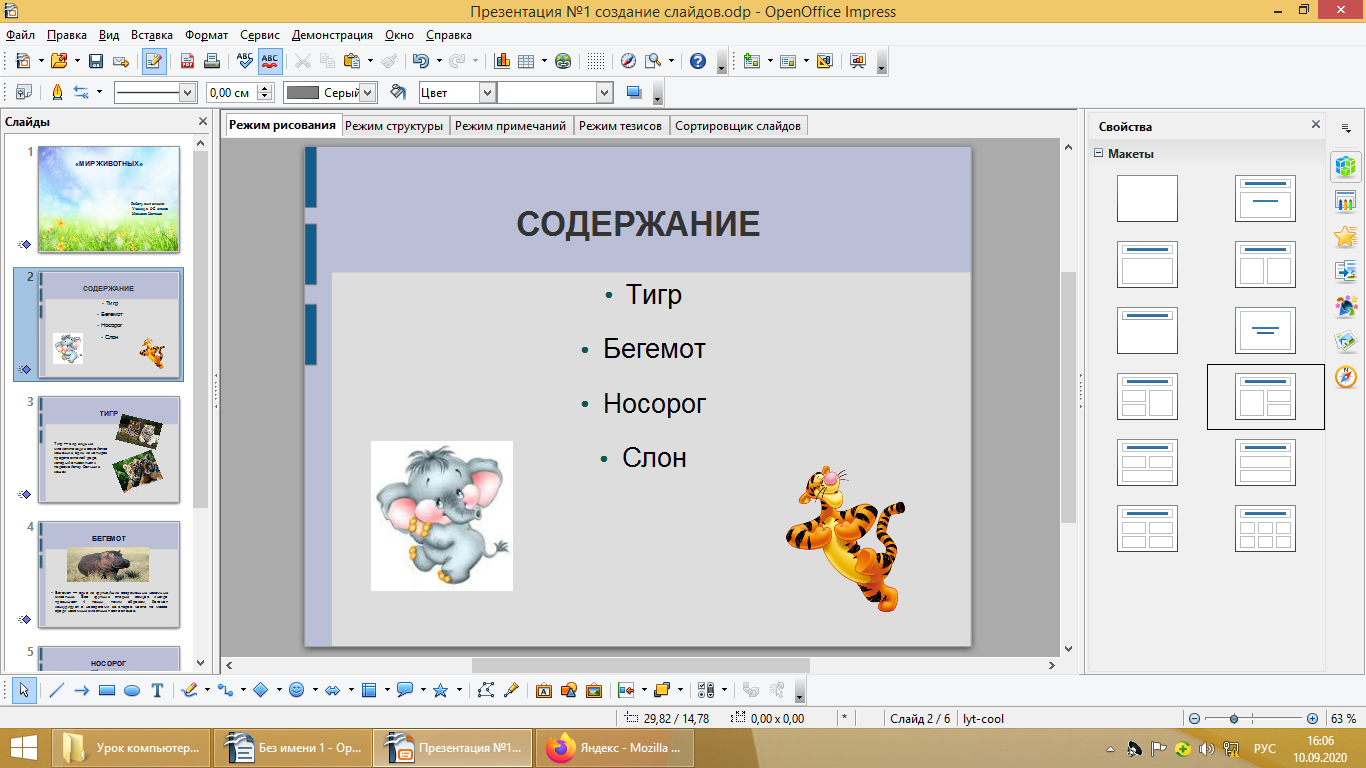
Task: Close the Свойства sidebar panel
Action: (1316, 125)
